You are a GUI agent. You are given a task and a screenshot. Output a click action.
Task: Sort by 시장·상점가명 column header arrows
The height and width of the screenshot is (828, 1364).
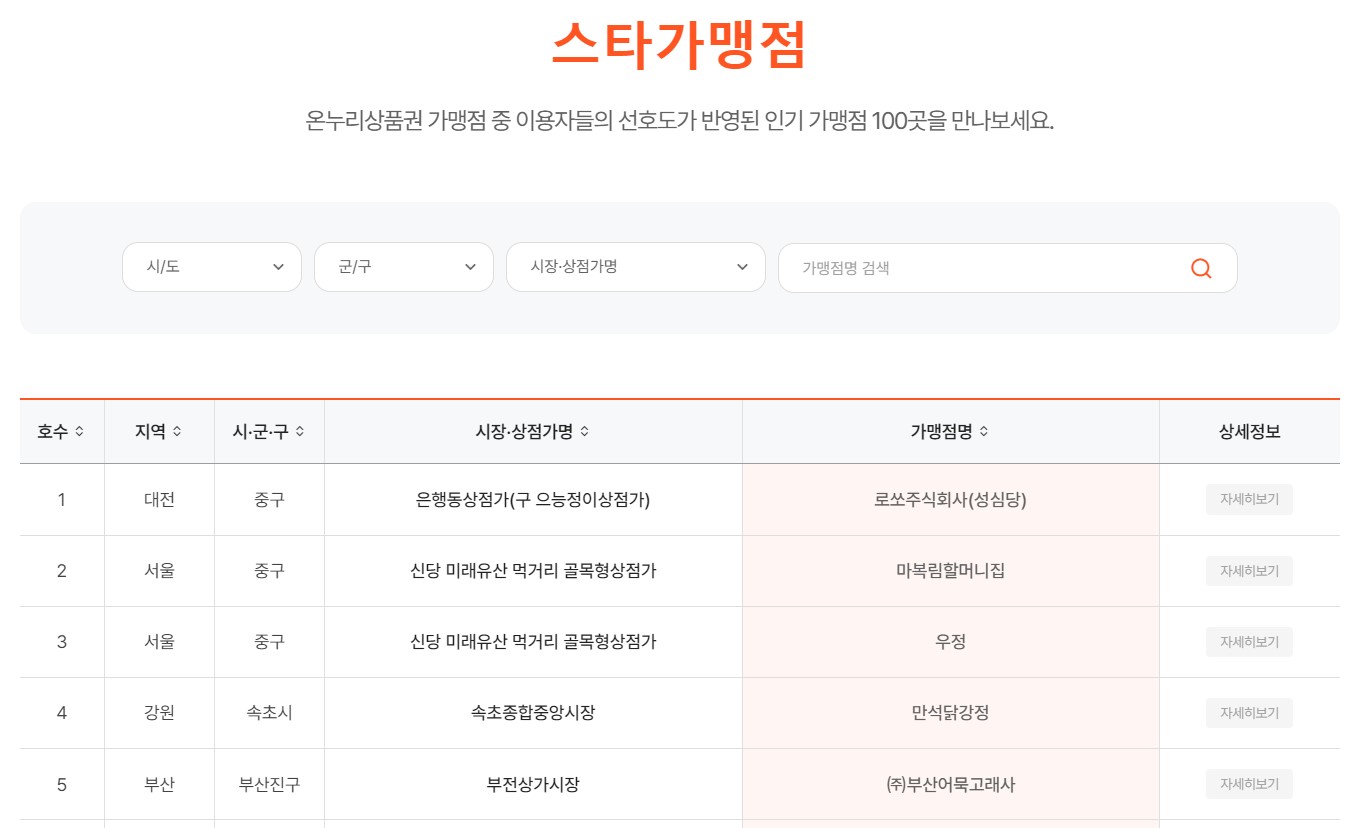[585, 432]
